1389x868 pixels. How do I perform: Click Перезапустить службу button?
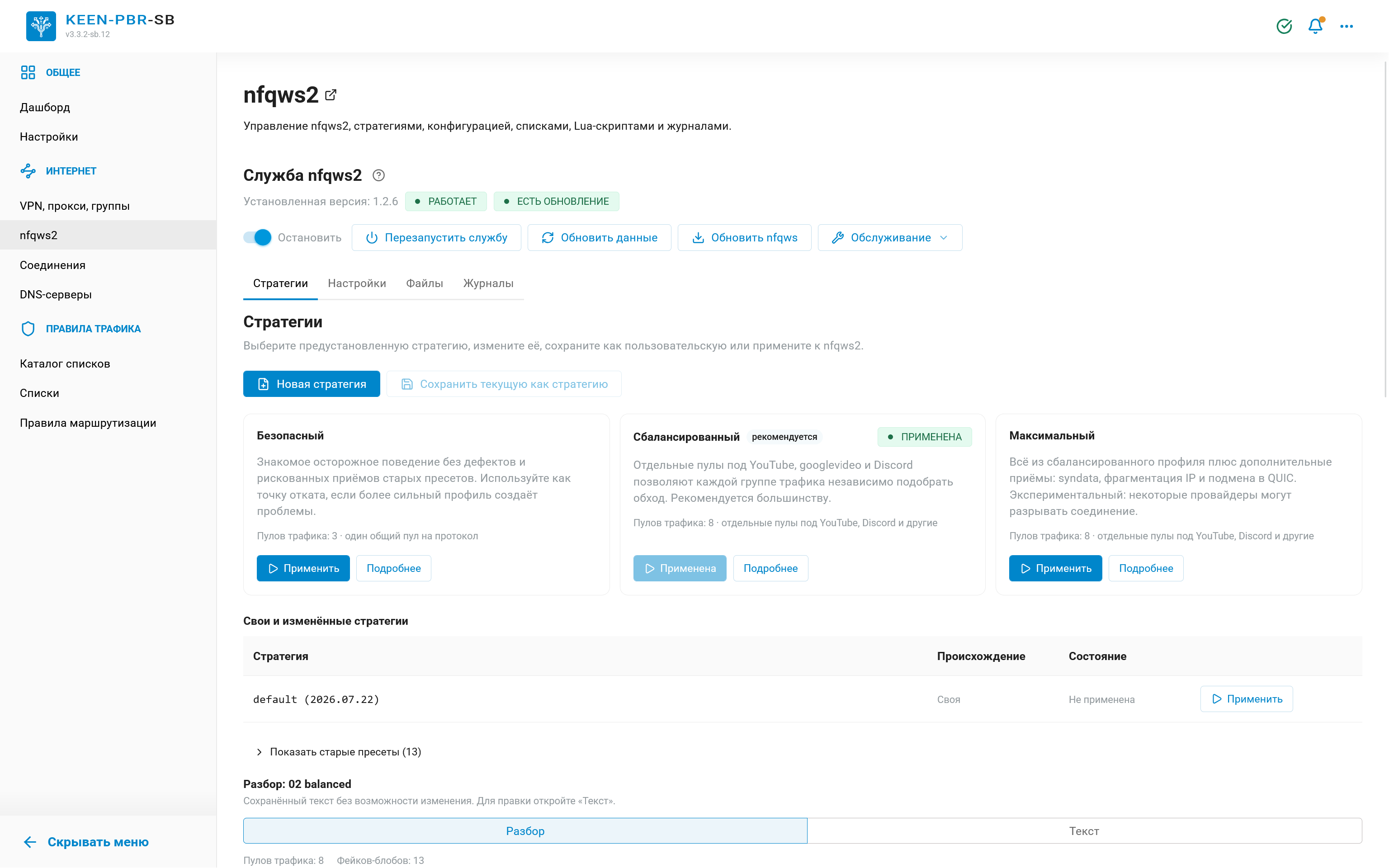(436, 238)
